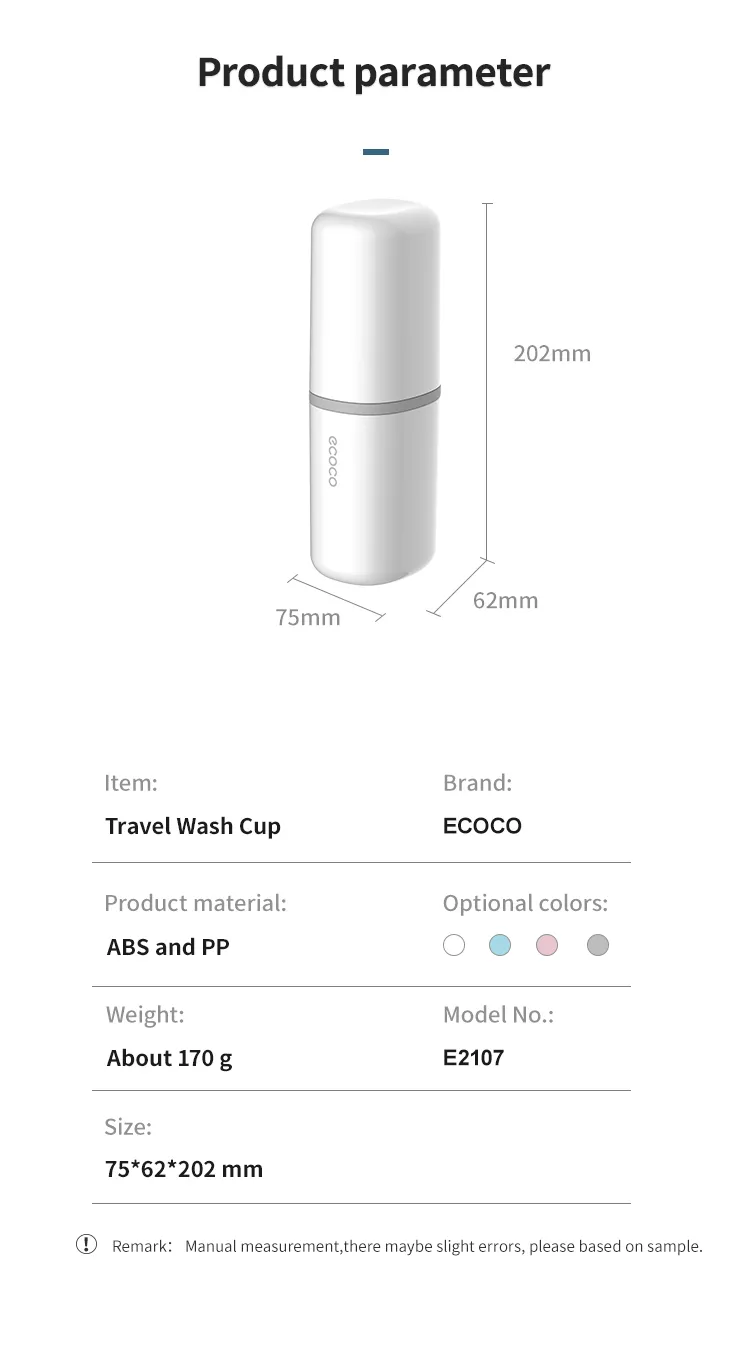The width and height of the screenshot is (750, 1350).
Task: Click the ecoco logo on cup
Action: tap(333, 462)
